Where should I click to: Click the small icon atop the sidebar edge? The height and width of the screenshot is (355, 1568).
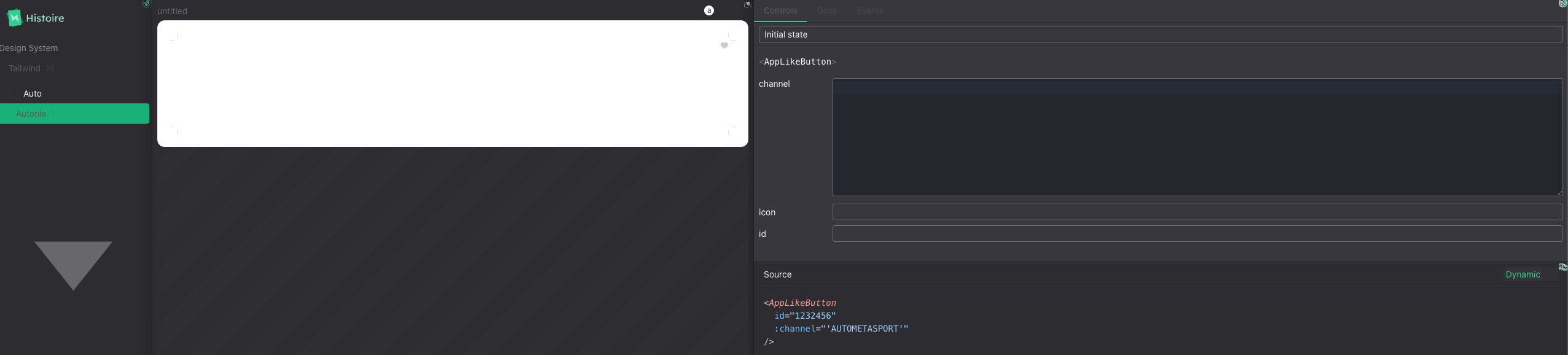[x=146, y=4]
